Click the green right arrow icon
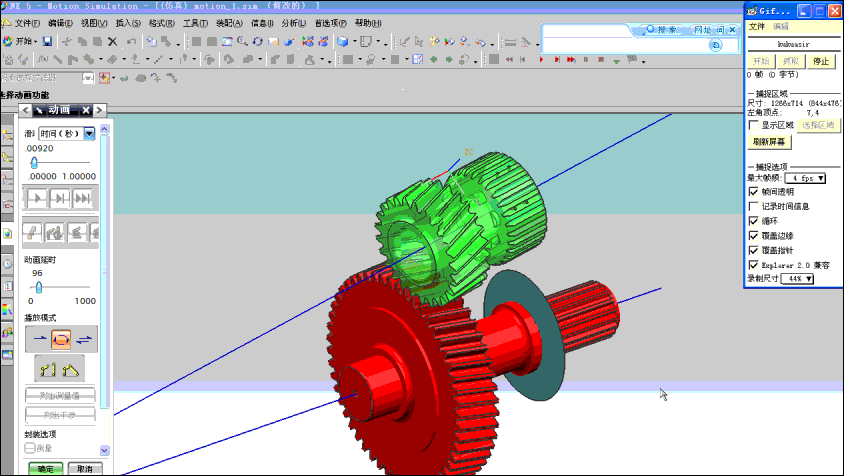This screenshot has width=844, height=476. click(449, 59)
